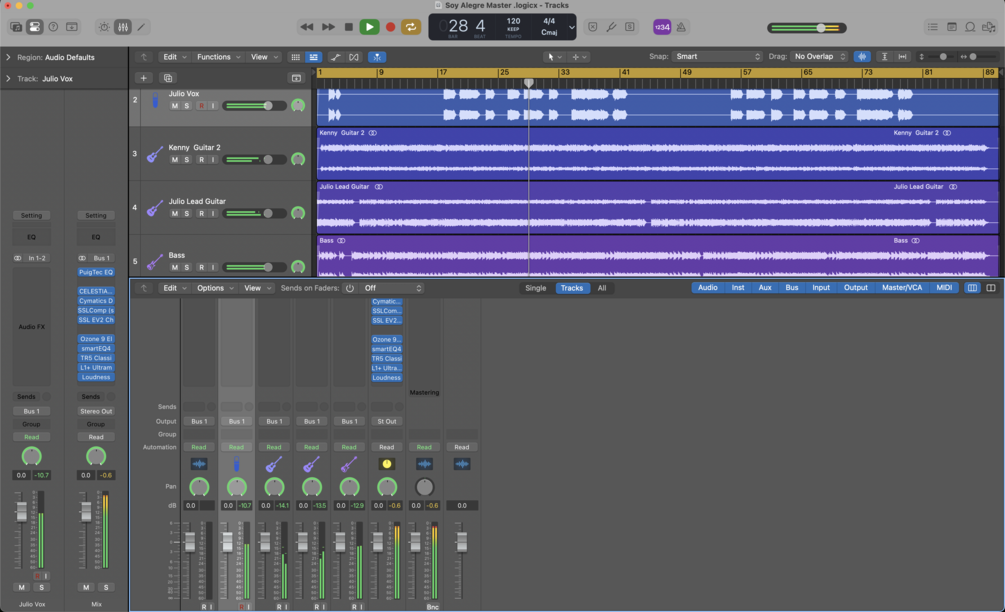The width and height of the screenshot is (1005, 612).
Task: Solo the Kenny Guitar 2 track
Action: [x=187, y=160]
